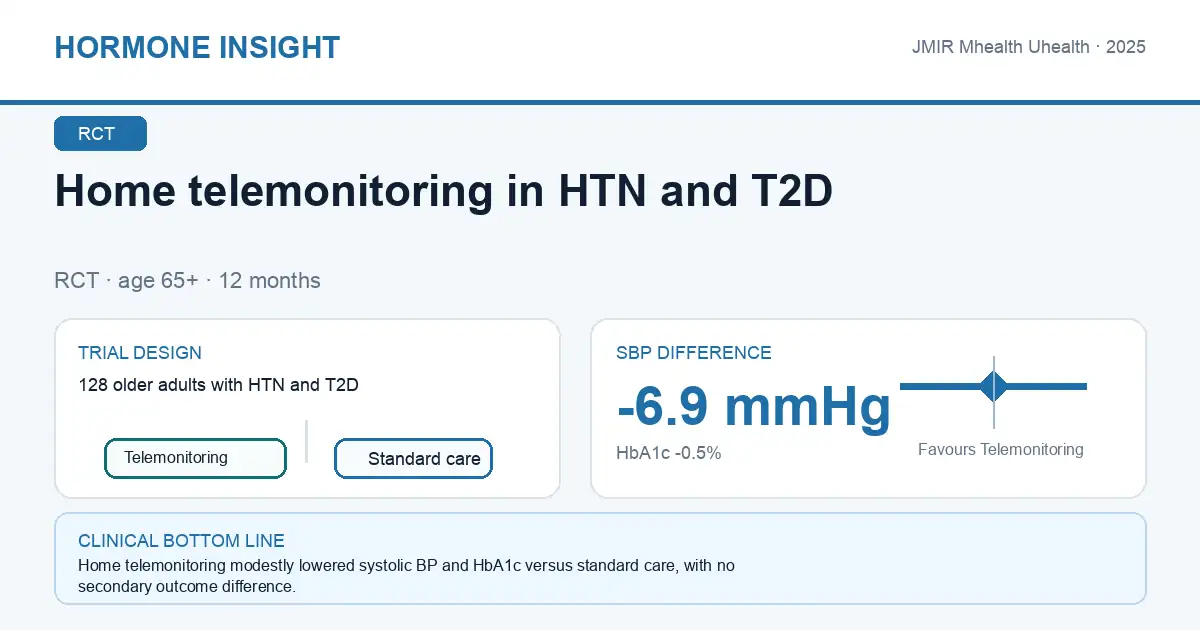This screenshot has width=1200, height=630.
Task: Click the CLINICAL BOTTOM LINE heading
Action: tap(181, 541)
